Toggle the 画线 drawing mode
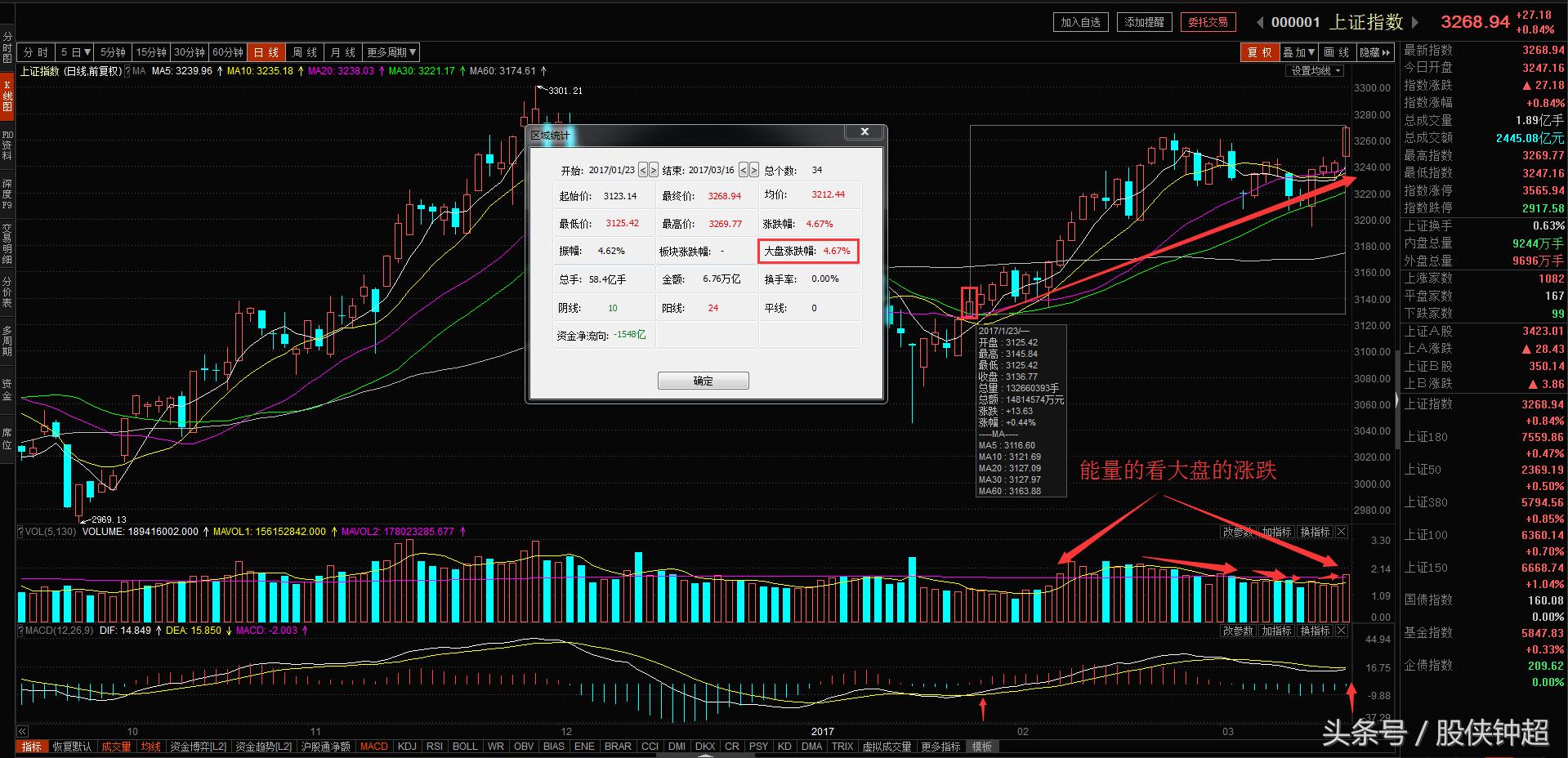The image size is (1568, 758). point(1336,52)
